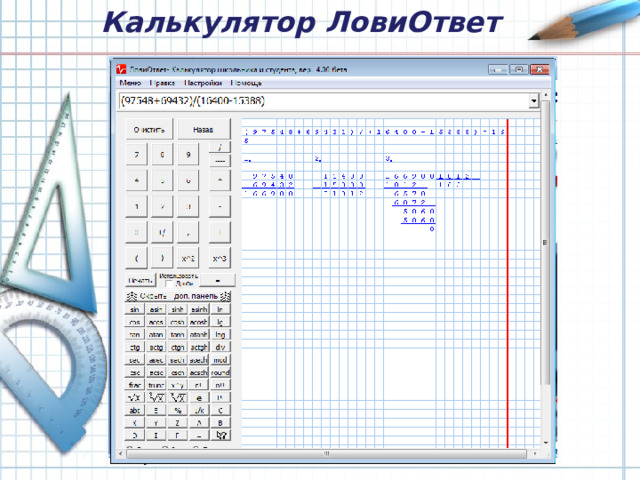The width and height of the screenshot is (640, 480).
Task: Click the scroll-down arrow of the vertical scrollbar
Action: pos(546,442)
